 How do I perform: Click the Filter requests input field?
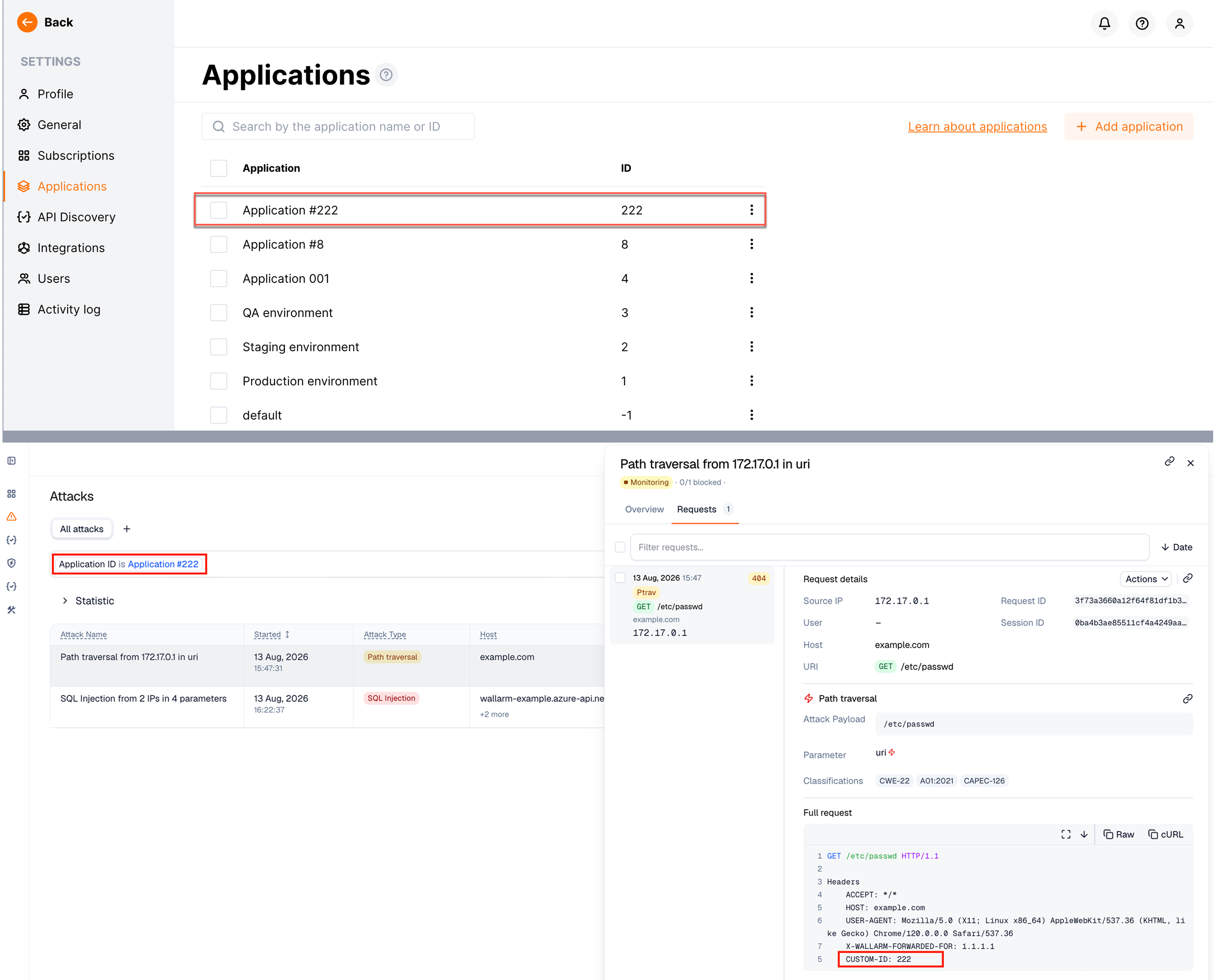(889, 547)
